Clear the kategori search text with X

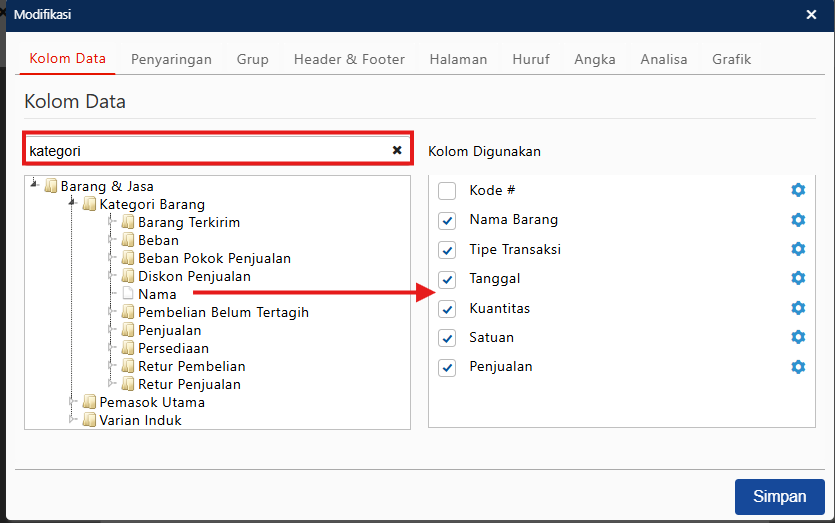397,150
